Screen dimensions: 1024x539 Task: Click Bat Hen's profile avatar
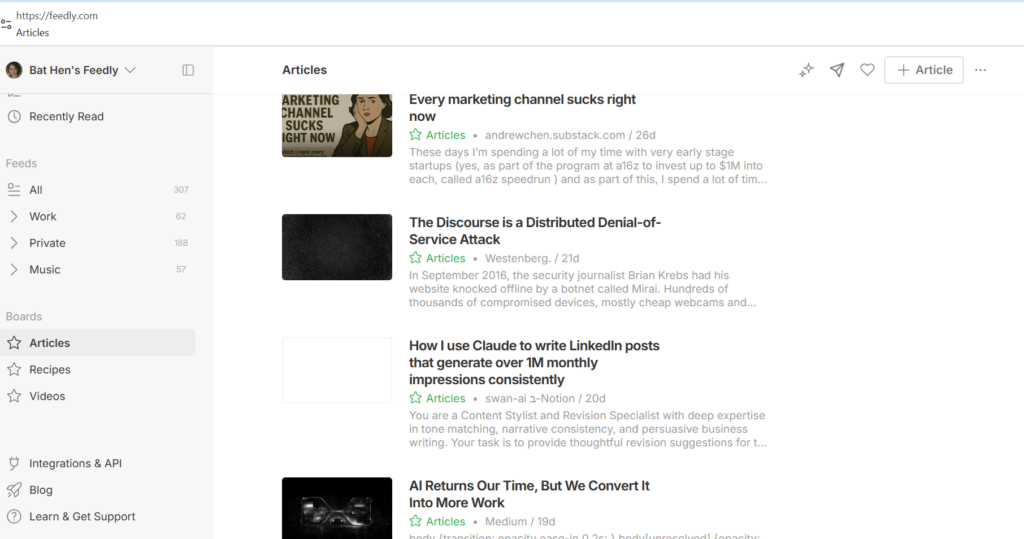[14, 70]
